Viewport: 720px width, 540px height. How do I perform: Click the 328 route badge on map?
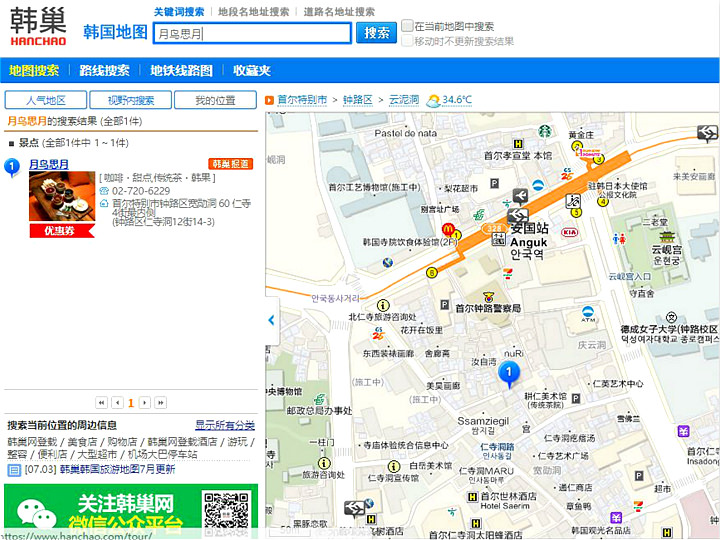(494, 228)
